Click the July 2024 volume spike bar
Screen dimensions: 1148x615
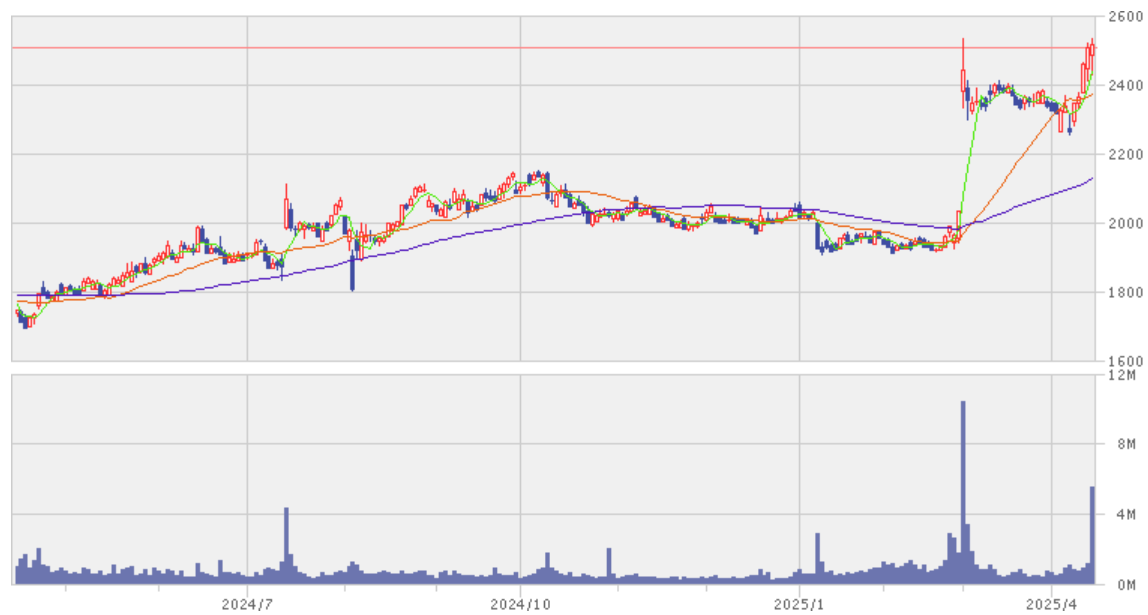tap(286, 545)
